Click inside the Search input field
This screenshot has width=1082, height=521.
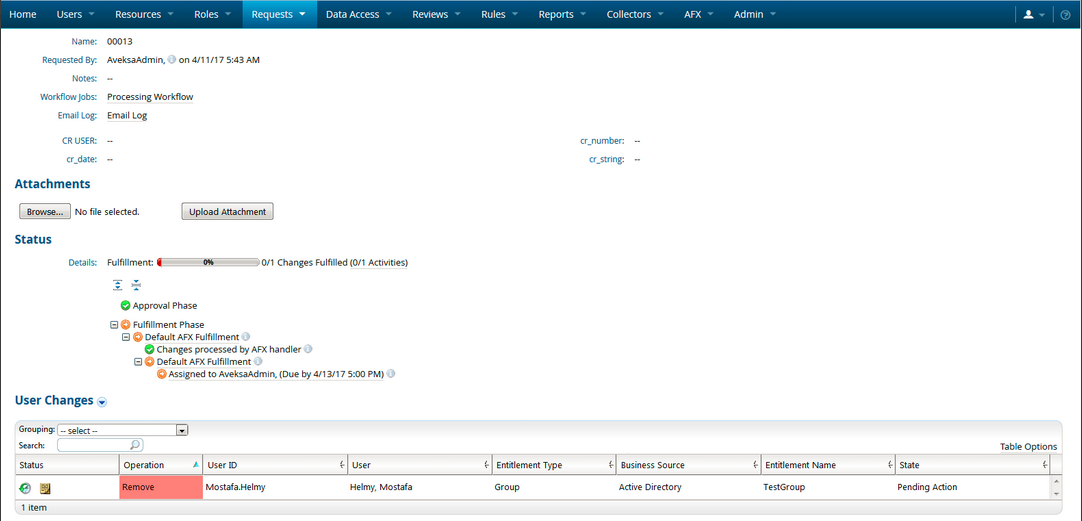(x=95, y=445)
